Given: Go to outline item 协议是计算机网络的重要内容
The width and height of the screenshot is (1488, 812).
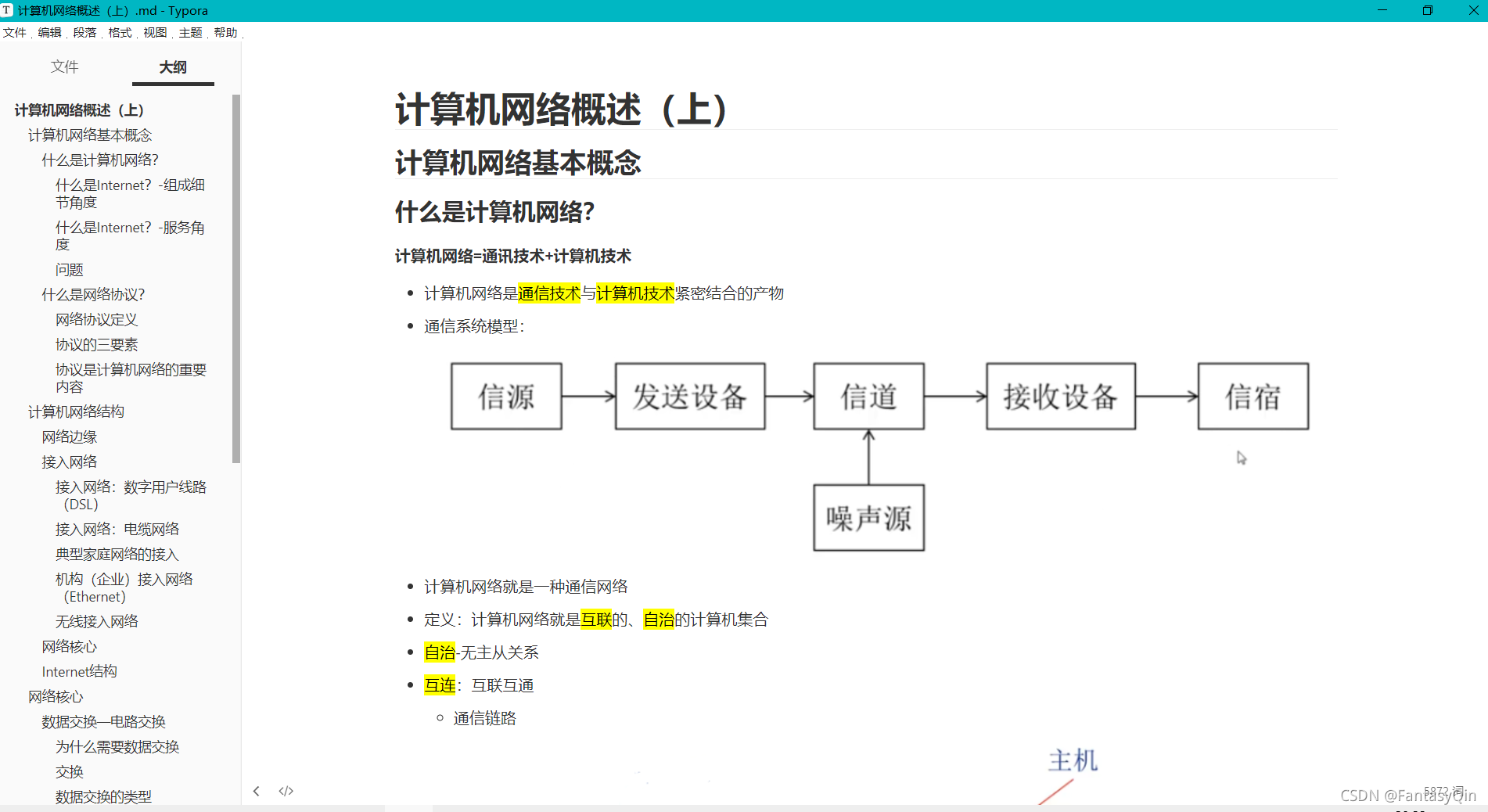Looking at the screenshot, I should tap(131, 378).
